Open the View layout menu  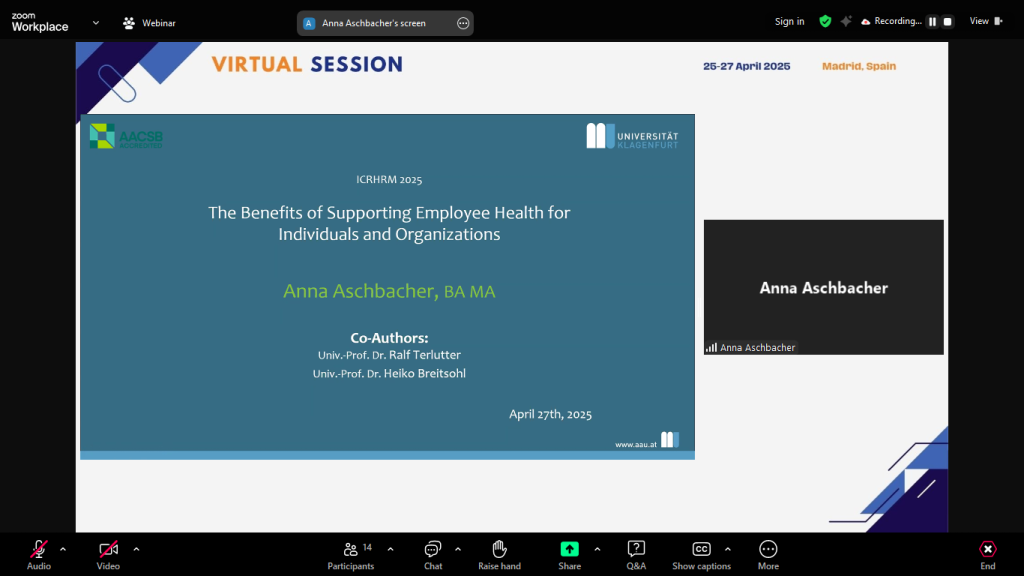[984, 22]
